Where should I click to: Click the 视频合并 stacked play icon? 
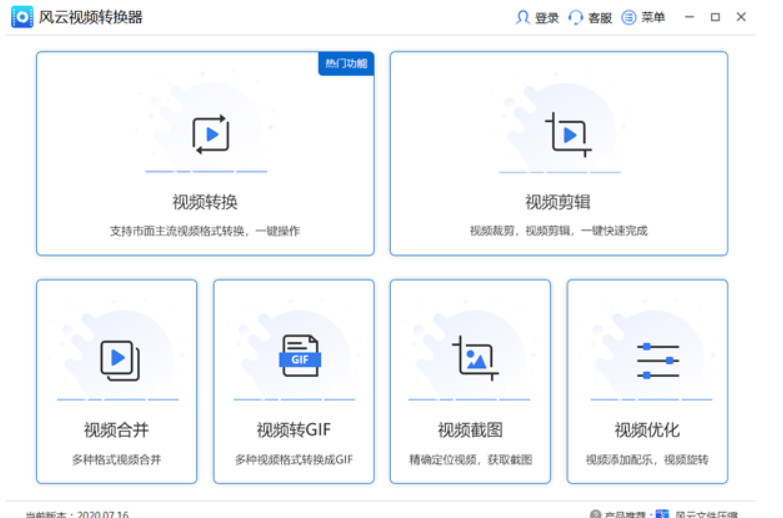click(120, 360)
